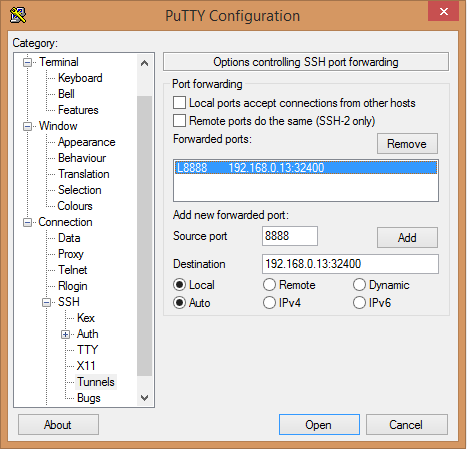The width and height of the screenshot is (467, 449).
Task: Enable local ports accept connections from other hosts
Action: click(179, 103)
